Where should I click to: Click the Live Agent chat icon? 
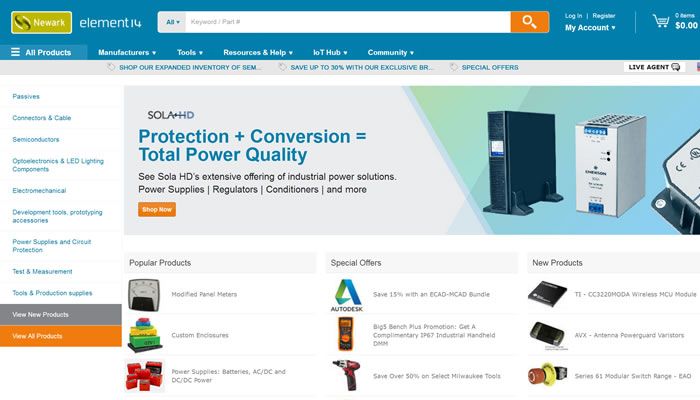675,67
